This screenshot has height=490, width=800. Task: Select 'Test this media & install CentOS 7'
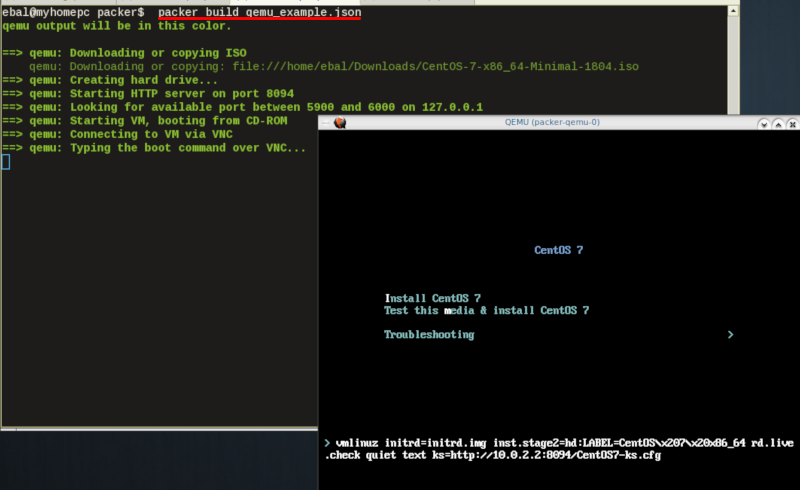tap(487, 310)
